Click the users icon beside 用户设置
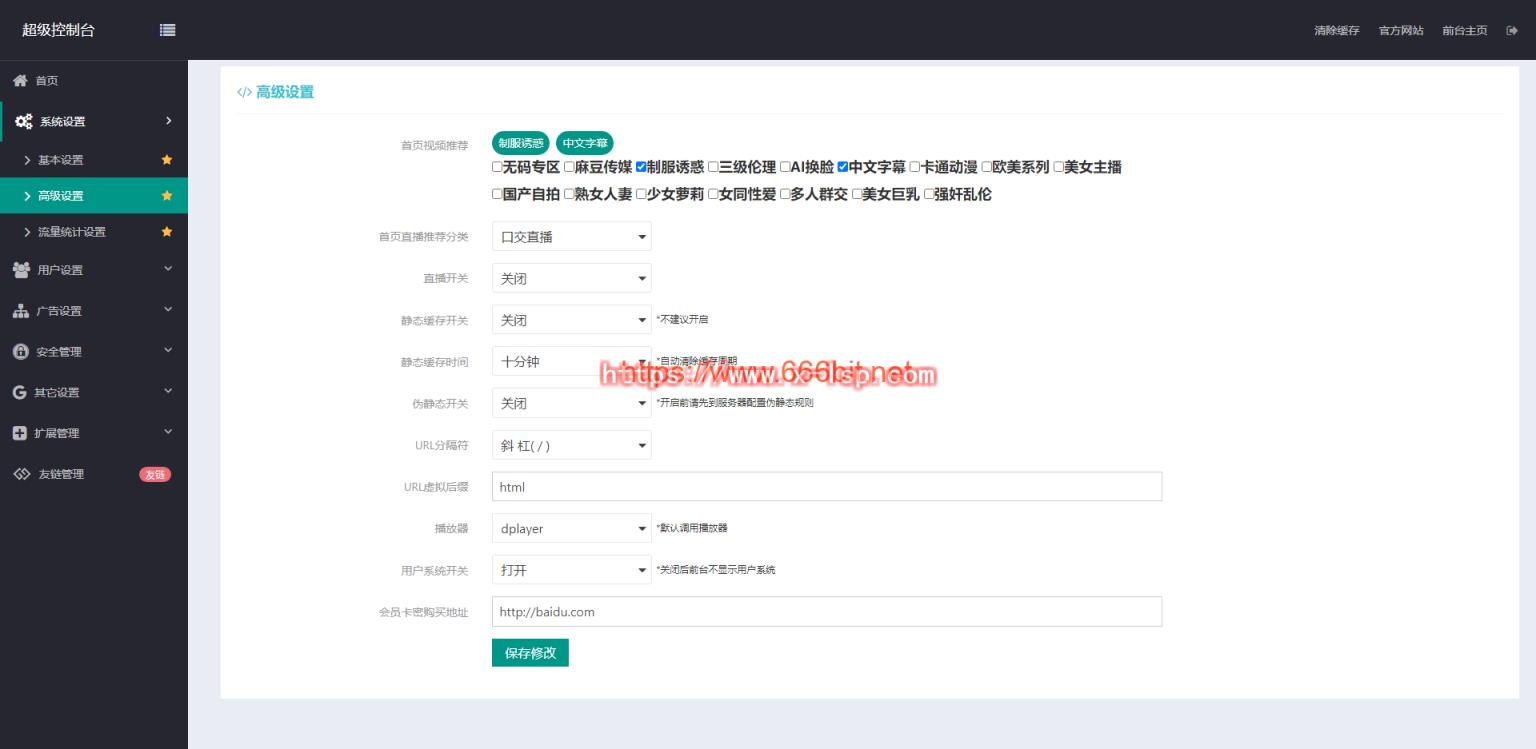The height and width of the screenshot is (749, 1536). 21,270
